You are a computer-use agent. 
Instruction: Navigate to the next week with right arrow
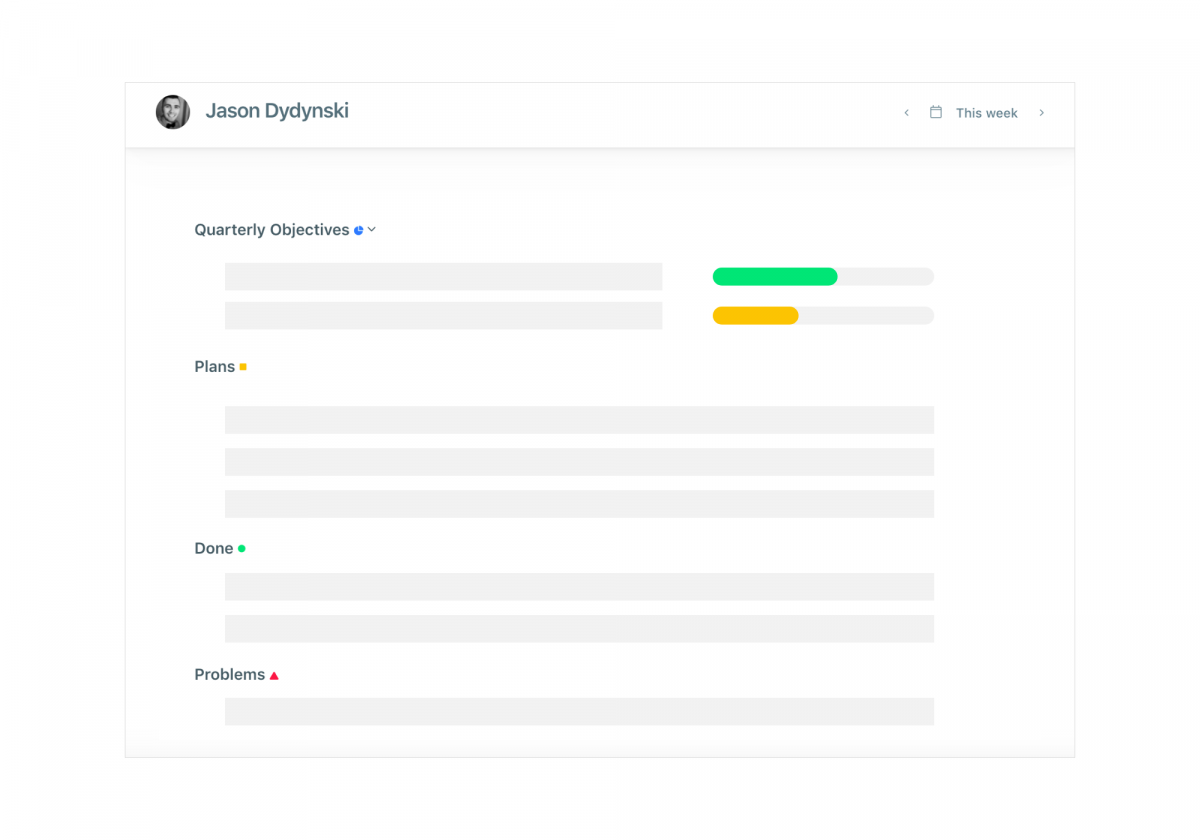tap(1041, 113)
